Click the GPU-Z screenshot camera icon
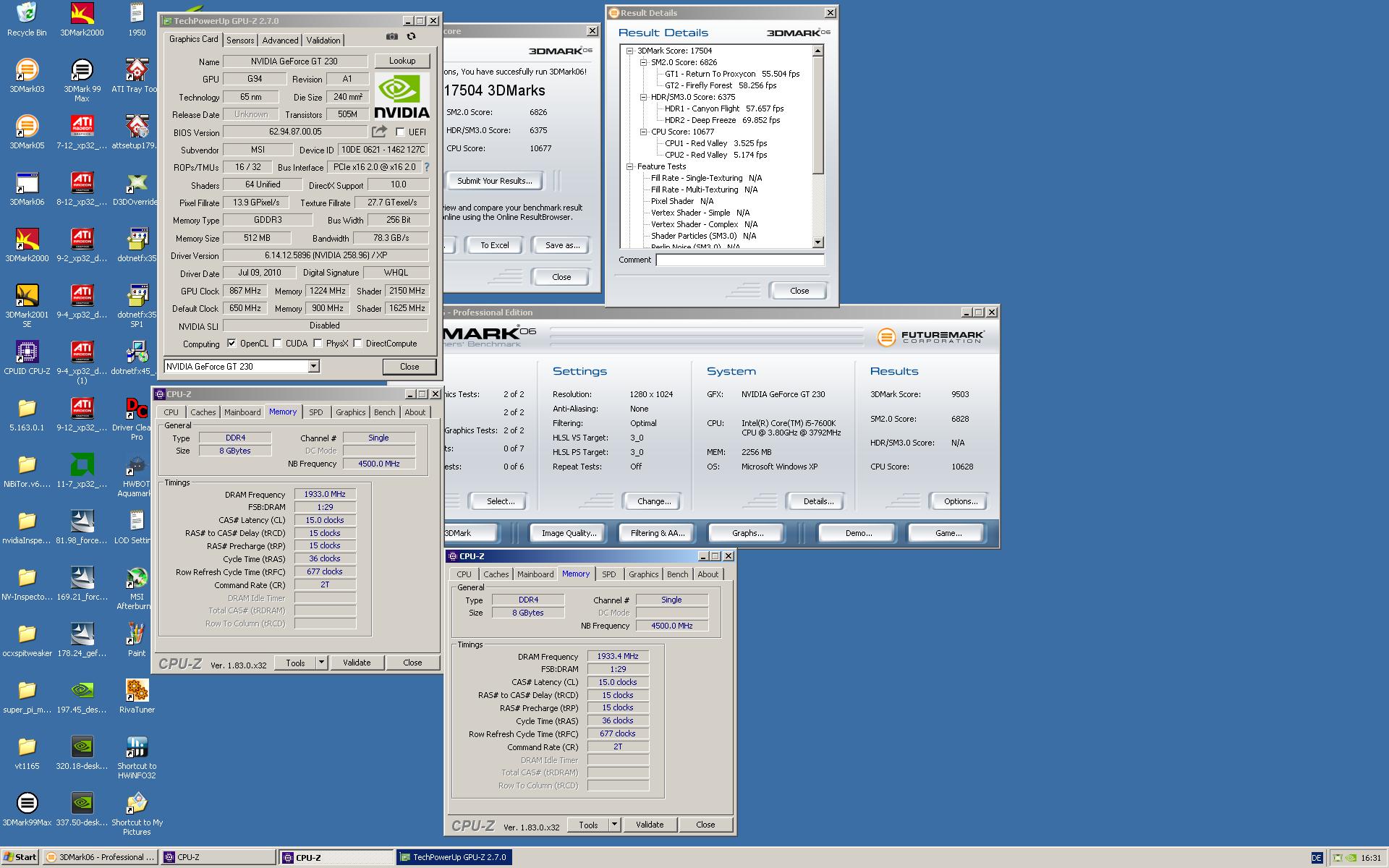The height and width of the screenshot is (868, 1389). pyautogui.click(x=391, y=36)
